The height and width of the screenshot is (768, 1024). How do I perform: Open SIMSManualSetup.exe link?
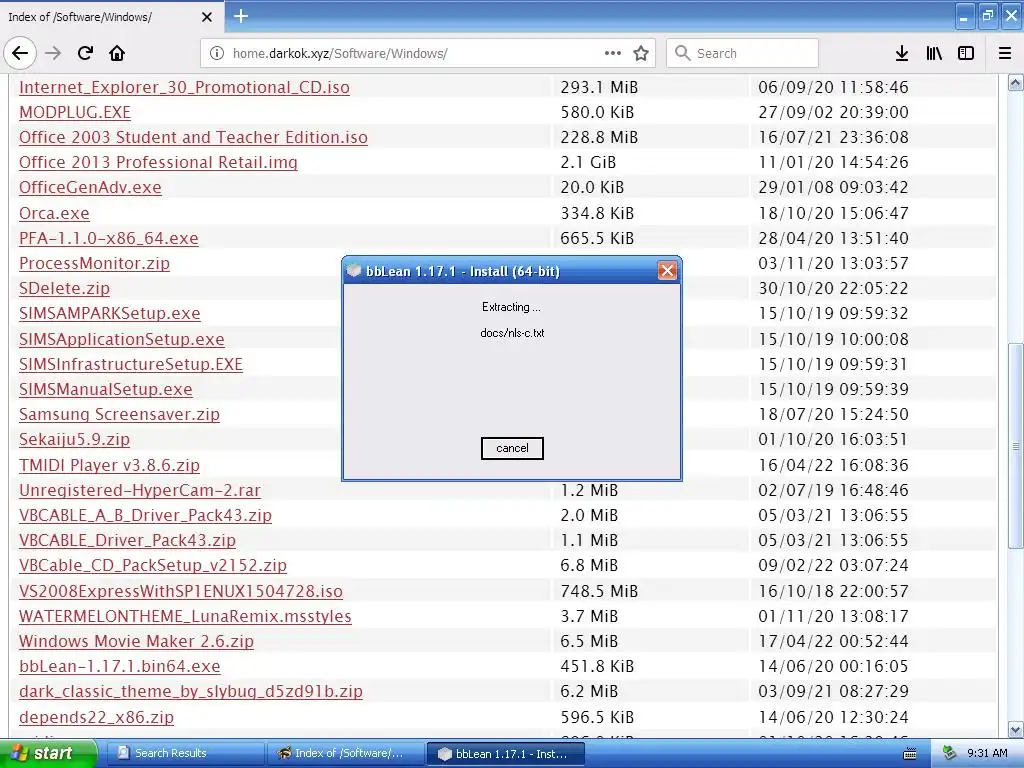pos(106,389)
